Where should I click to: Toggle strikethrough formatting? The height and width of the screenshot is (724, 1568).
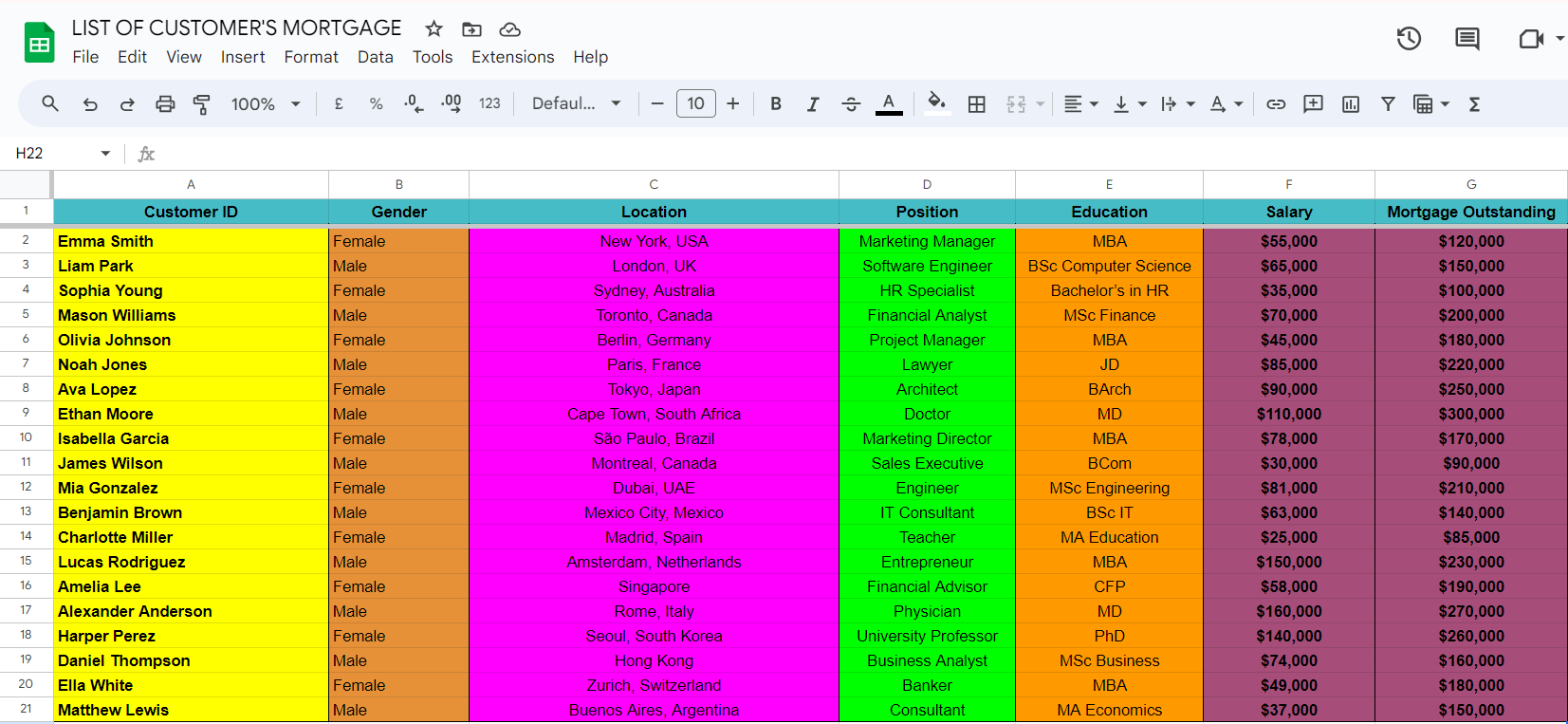[851, 104]
